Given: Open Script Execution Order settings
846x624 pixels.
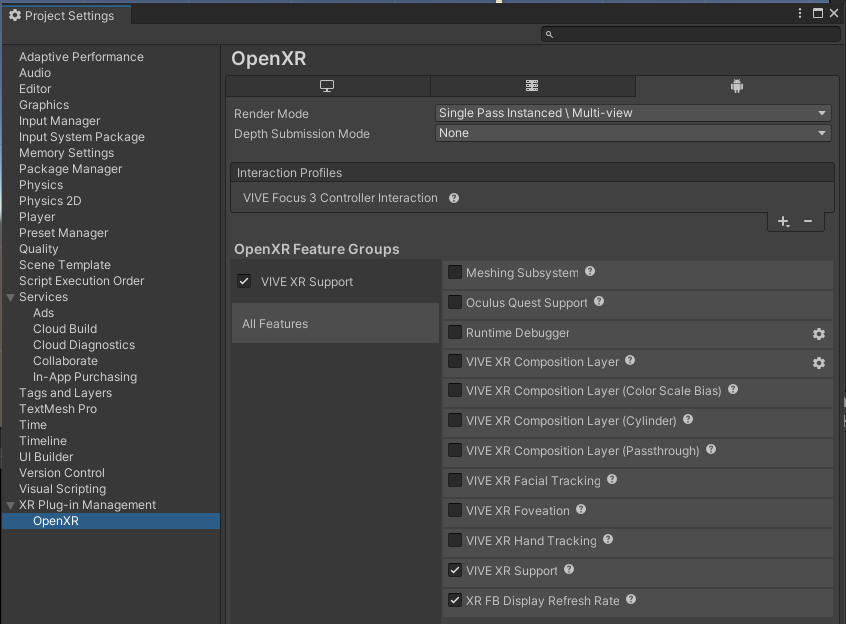Looking at the screenshot, I should tap(81, 281).
